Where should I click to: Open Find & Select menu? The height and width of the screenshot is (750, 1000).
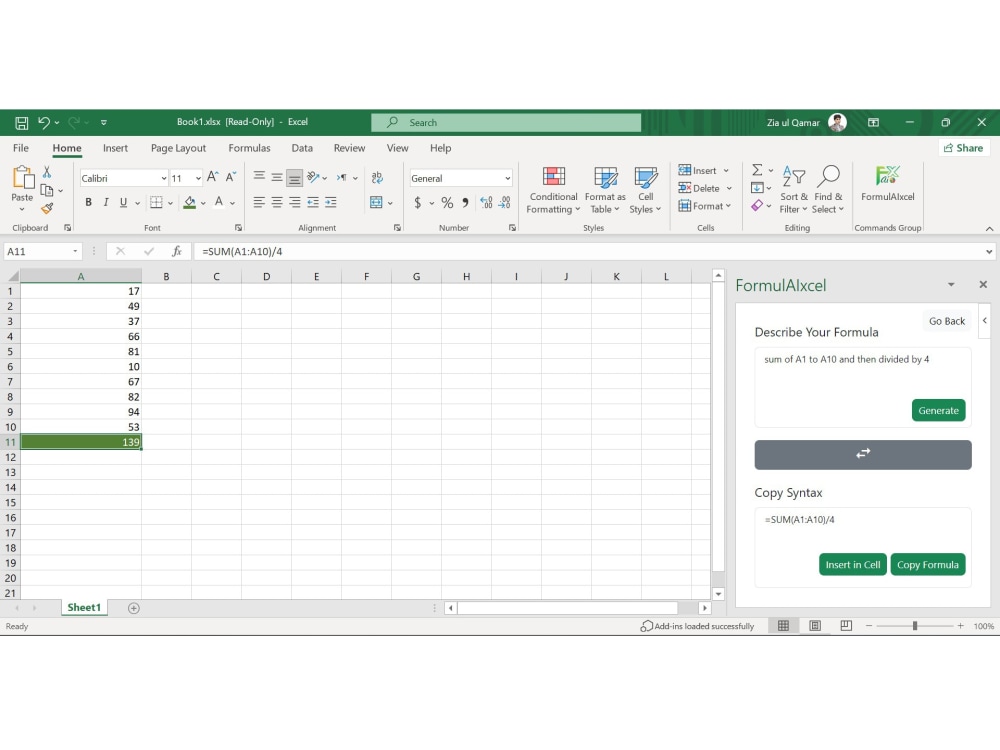point(828,190)
